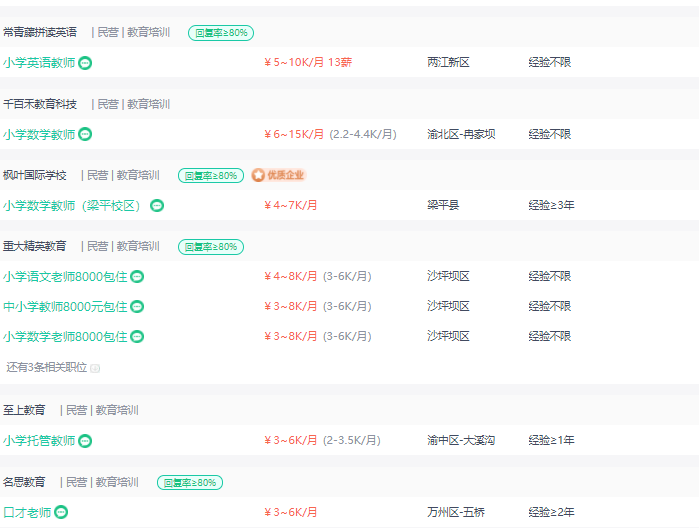The height and width of the screenshot is (528, 699).
Task: Open company page 枫叶国际学校
Action: pyautogui.click(x=34, y=175)
